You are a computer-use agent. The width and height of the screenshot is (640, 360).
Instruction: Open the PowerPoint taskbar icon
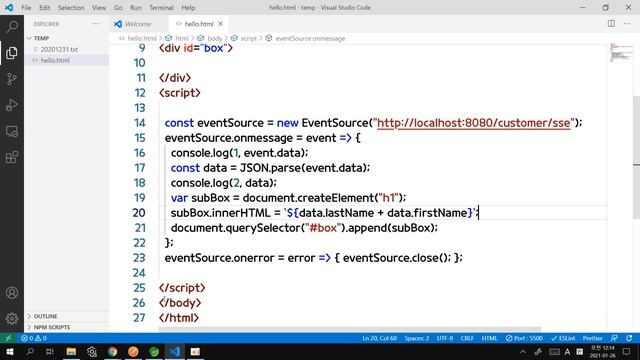tap(195, 351)
